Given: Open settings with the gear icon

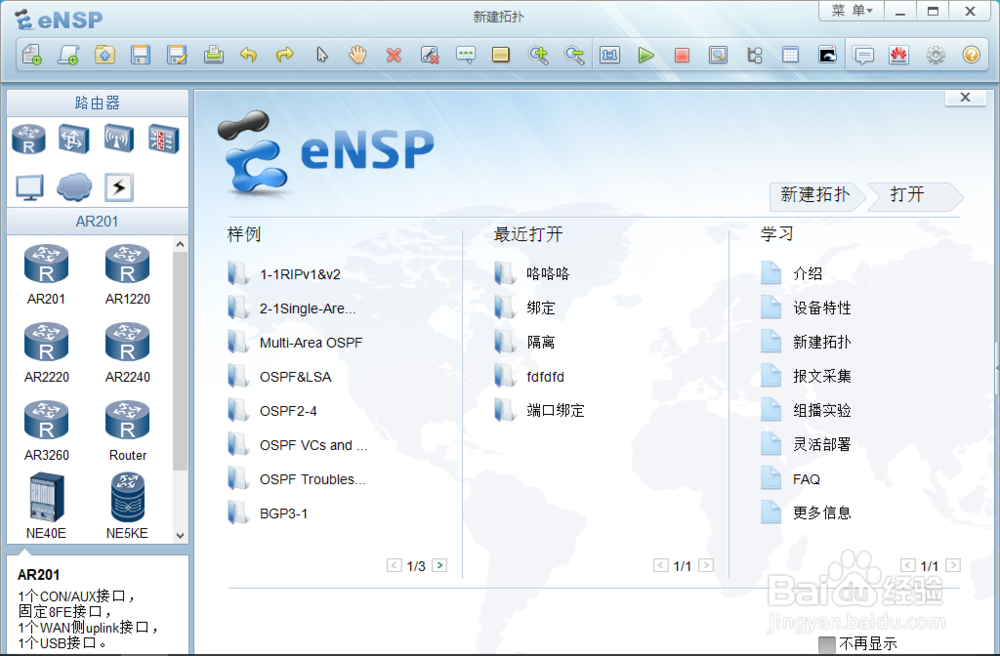Looking at the screenshot, I should [x=936, y=55].
